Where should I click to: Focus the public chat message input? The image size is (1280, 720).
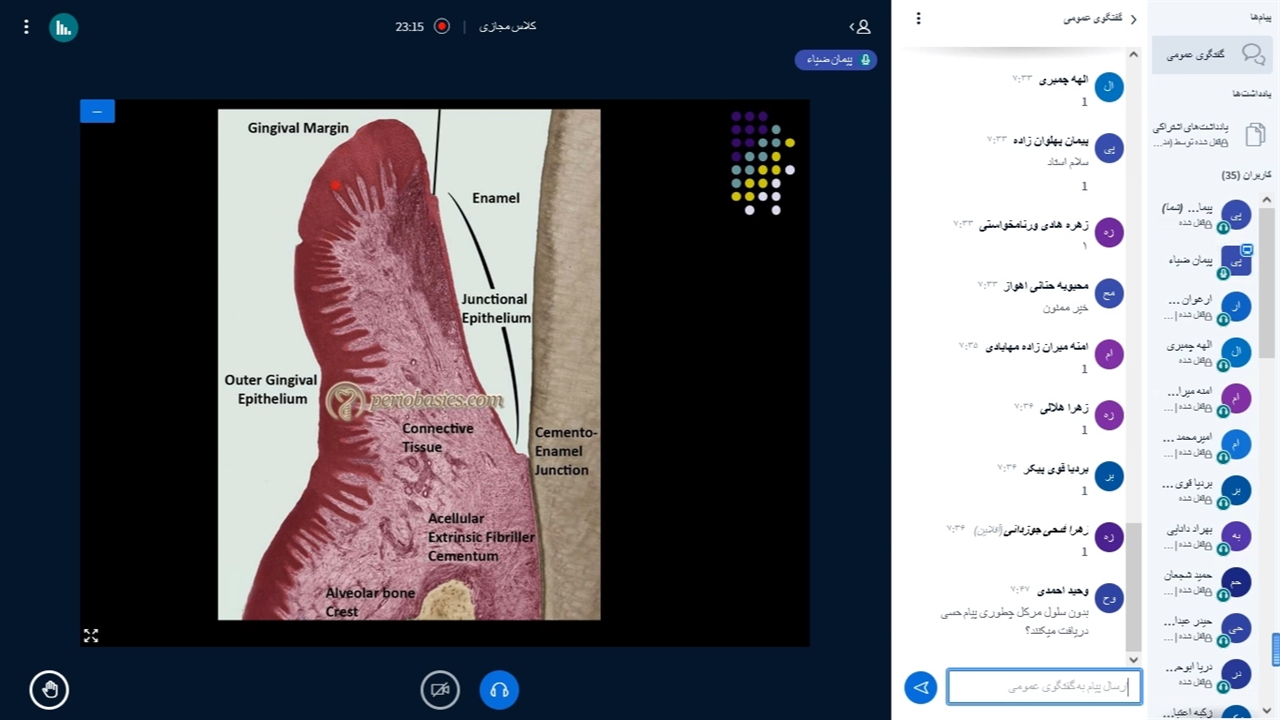click(x=1043, y=687)
